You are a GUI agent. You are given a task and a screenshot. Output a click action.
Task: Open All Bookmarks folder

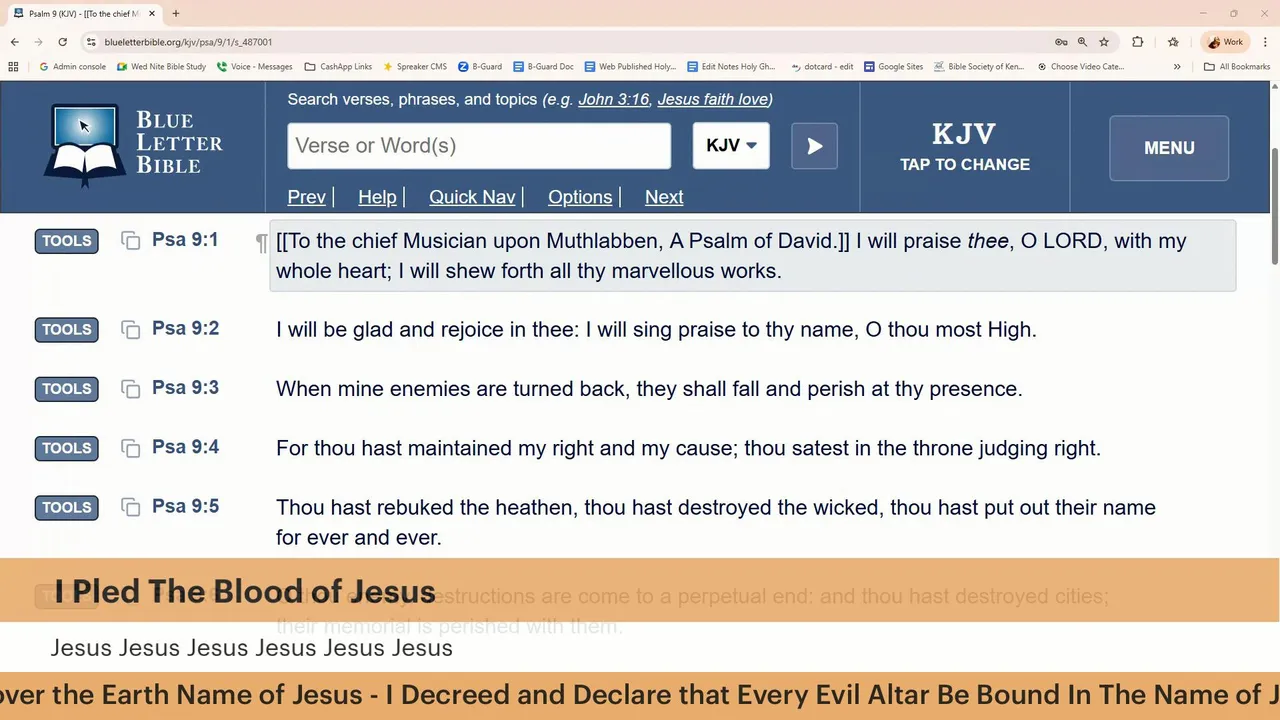tap(1236, 67)
